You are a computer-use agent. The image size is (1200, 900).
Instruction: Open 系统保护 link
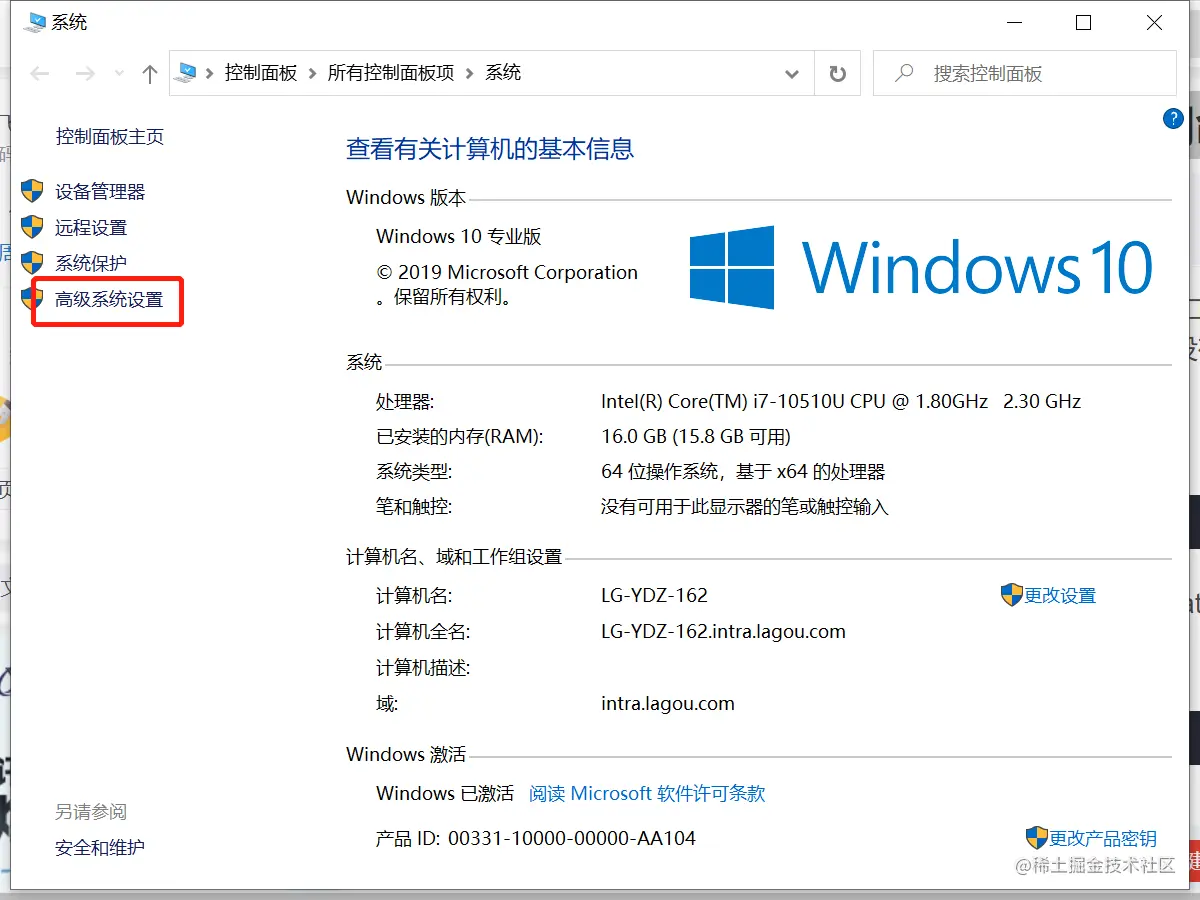[x=91, y=263]
